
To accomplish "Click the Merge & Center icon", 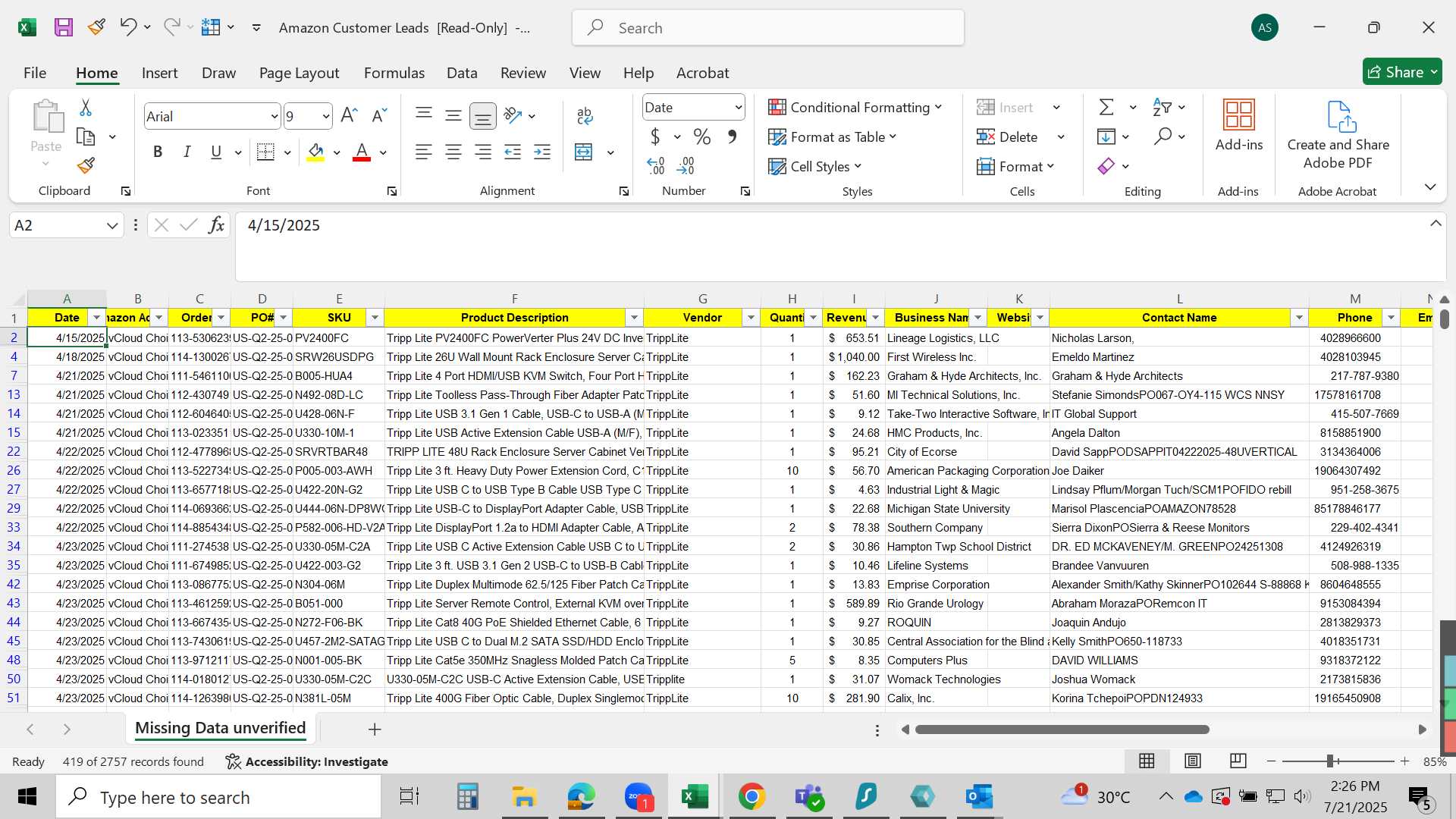I will pyautogui.click(x=583, y=152).
